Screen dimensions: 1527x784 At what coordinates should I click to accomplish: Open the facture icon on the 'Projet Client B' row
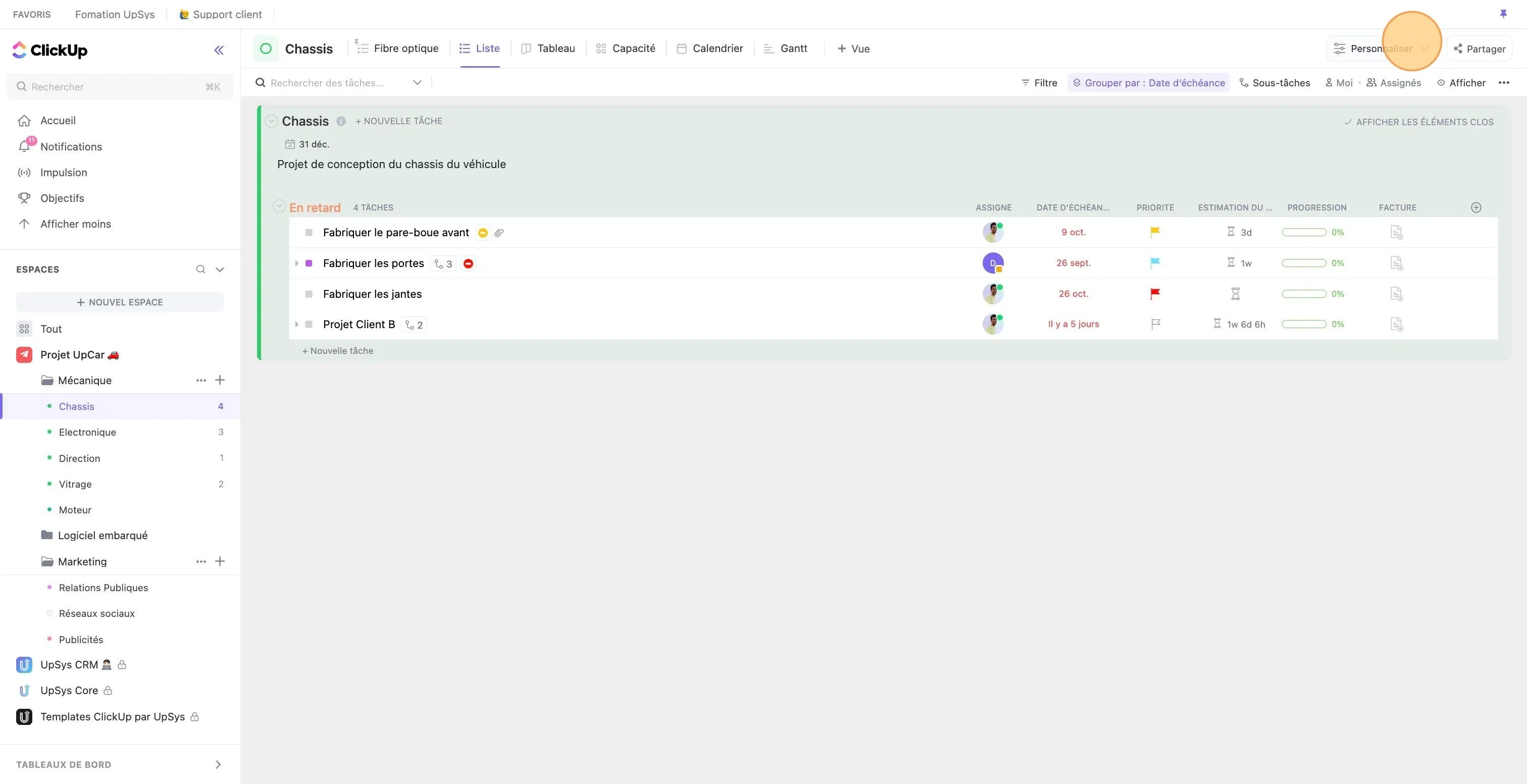pyautogui.click(x=1397, y=324)
